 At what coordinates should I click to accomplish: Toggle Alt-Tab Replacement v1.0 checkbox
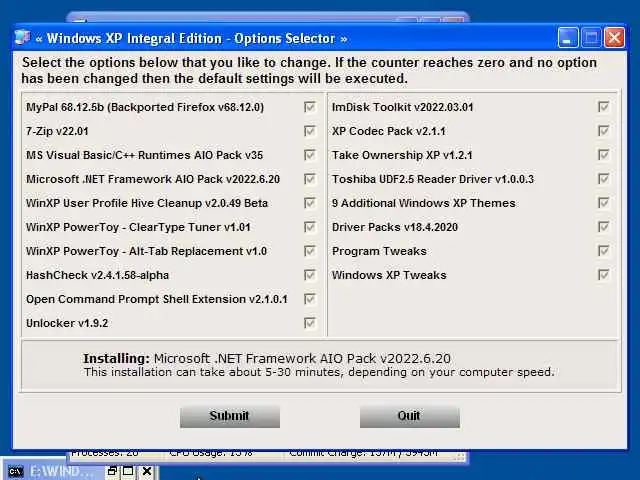click(x=310, y=251)
